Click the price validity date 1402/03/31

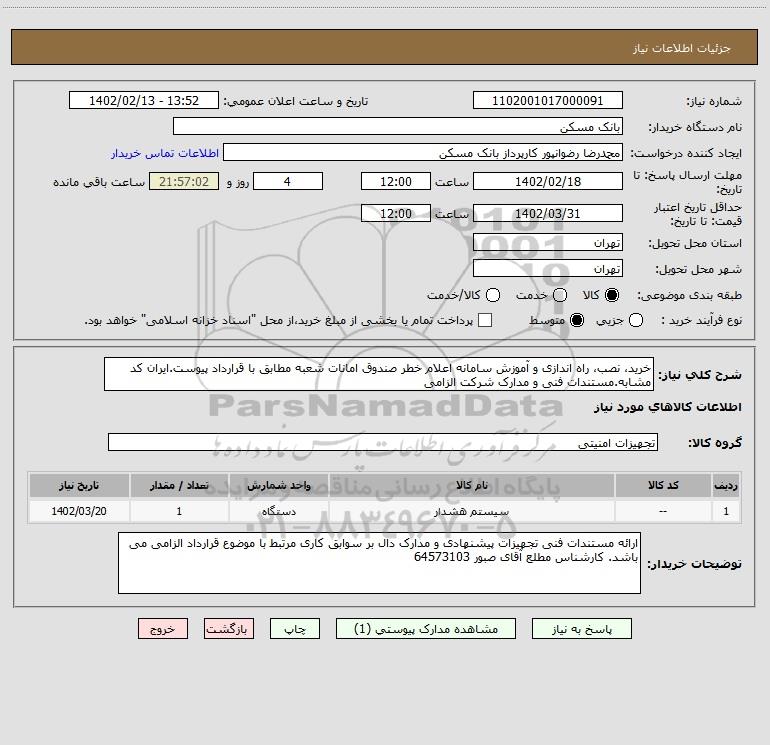548,214
